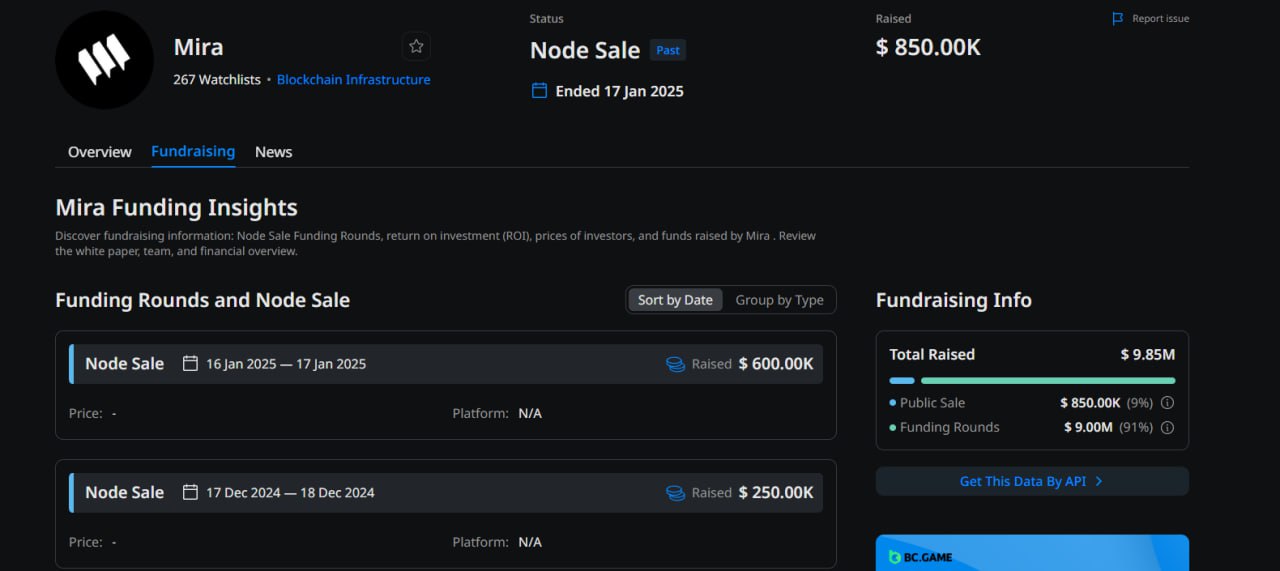
Task: Click Platform N/A in the December round
Action: [497, 542]
